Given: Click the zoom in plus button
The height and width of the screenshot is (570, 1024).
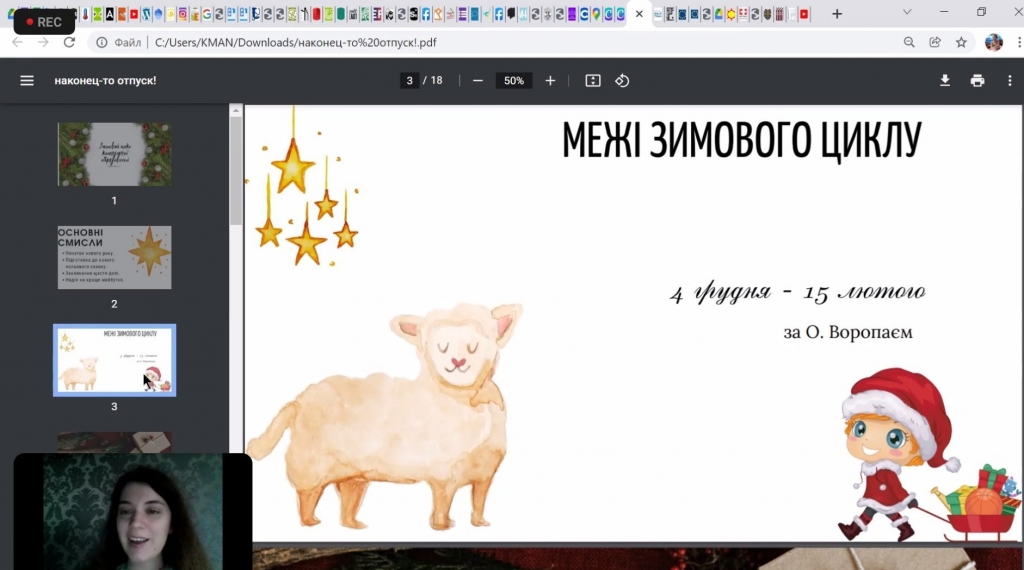Looking at the screenshot, I should [x=550, y=81].
